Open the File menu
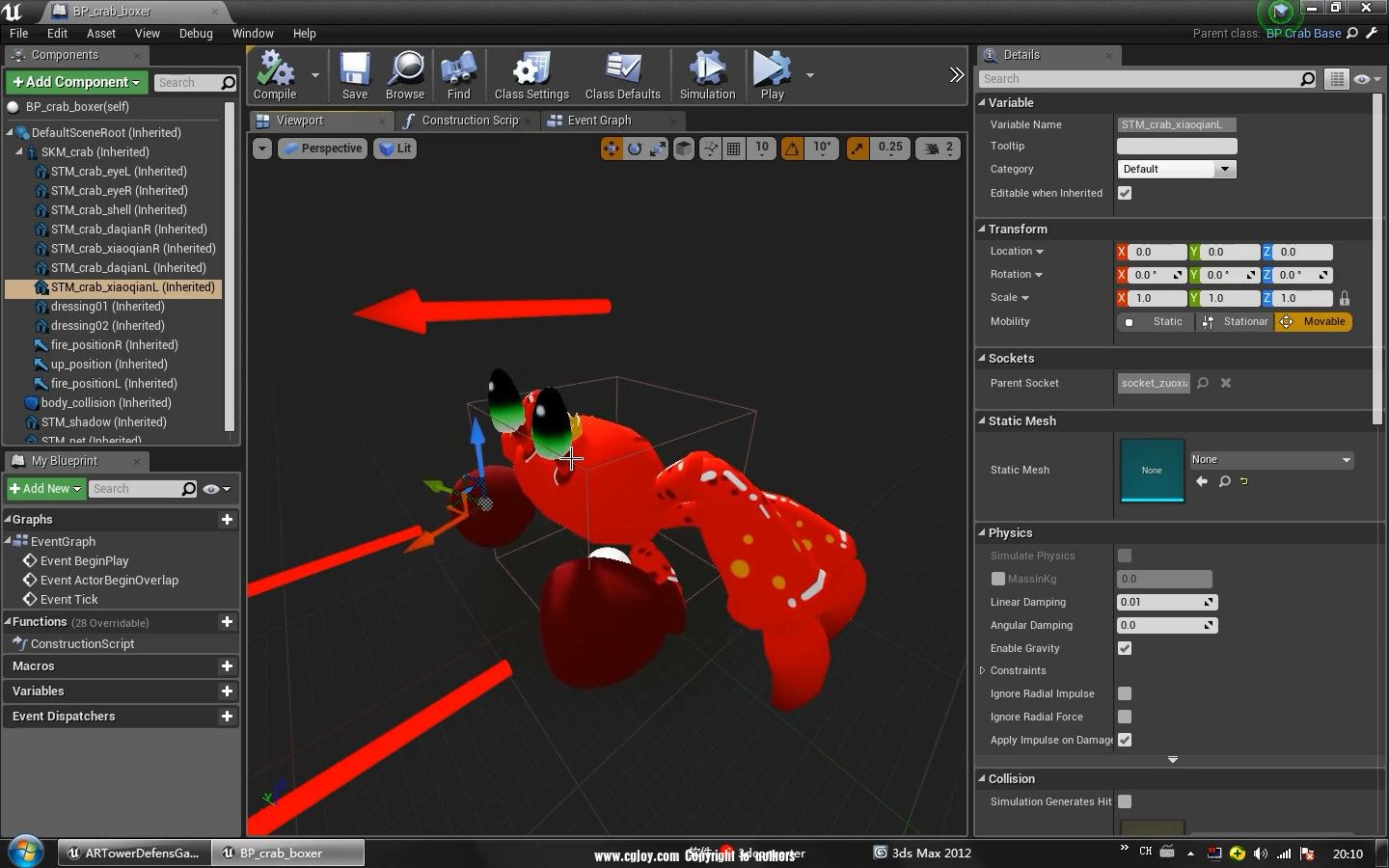 [x=18, y=33]
